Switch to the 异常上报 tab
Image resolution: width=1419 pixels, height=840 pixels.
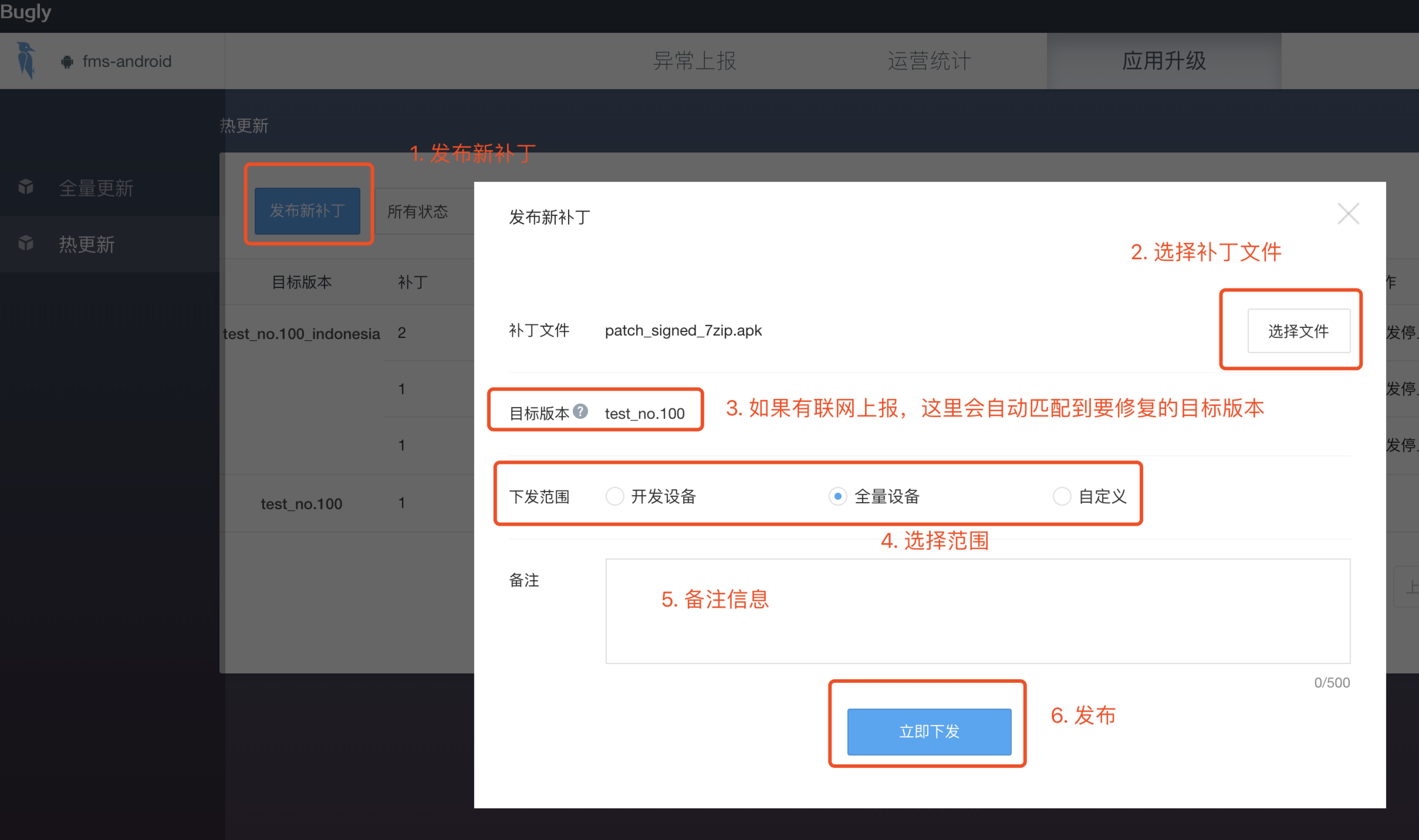tap(694, 61)
